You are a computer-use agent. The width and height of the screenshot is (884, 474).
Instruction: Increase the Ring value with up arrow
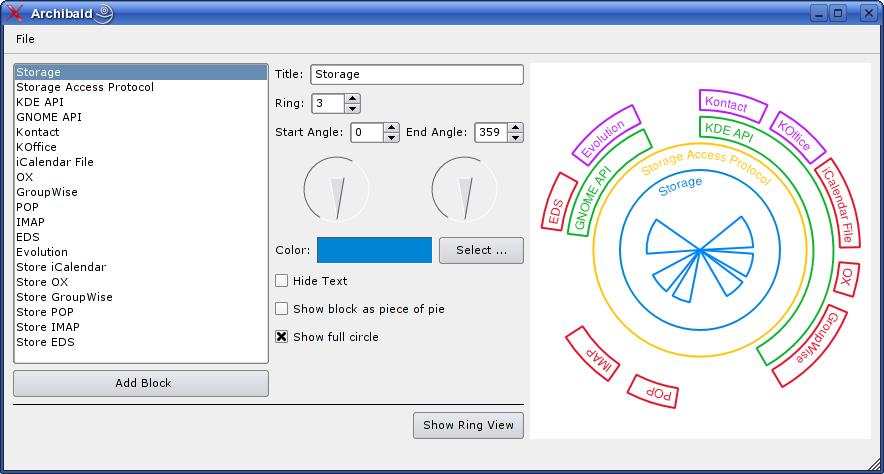352,98
